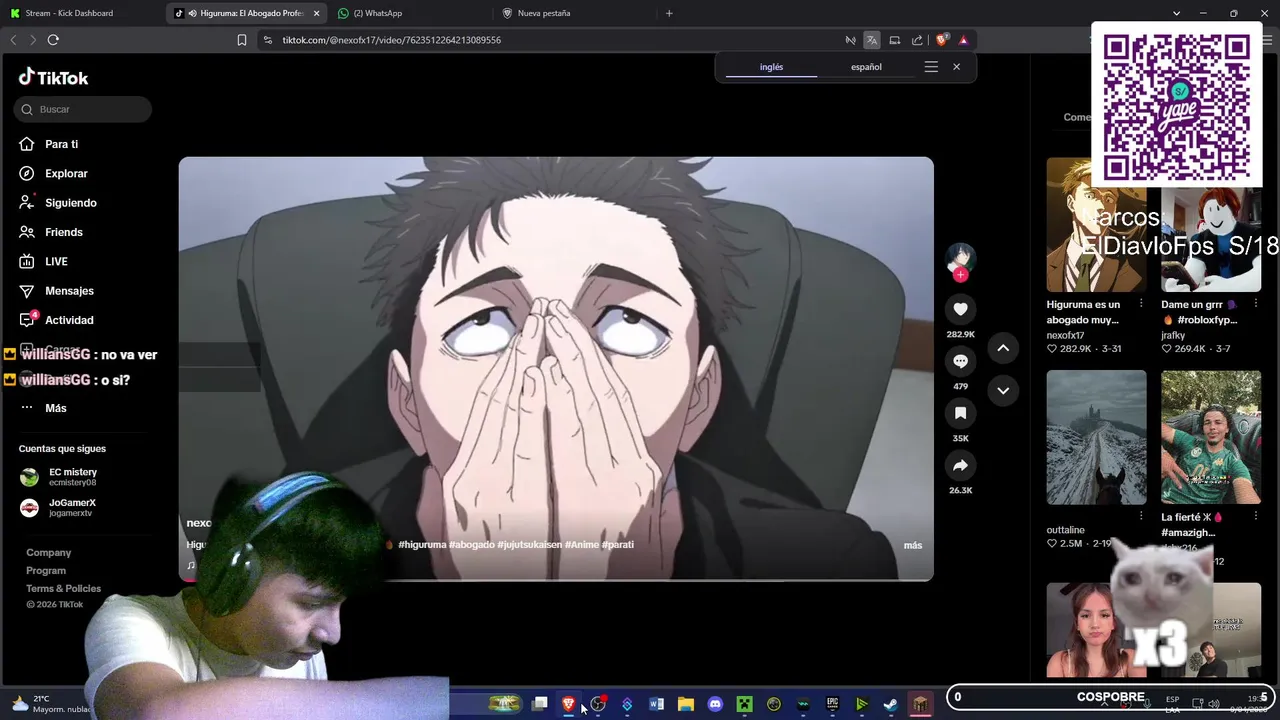Open Brave Rewards triangle icon

[x=963, y=40]
